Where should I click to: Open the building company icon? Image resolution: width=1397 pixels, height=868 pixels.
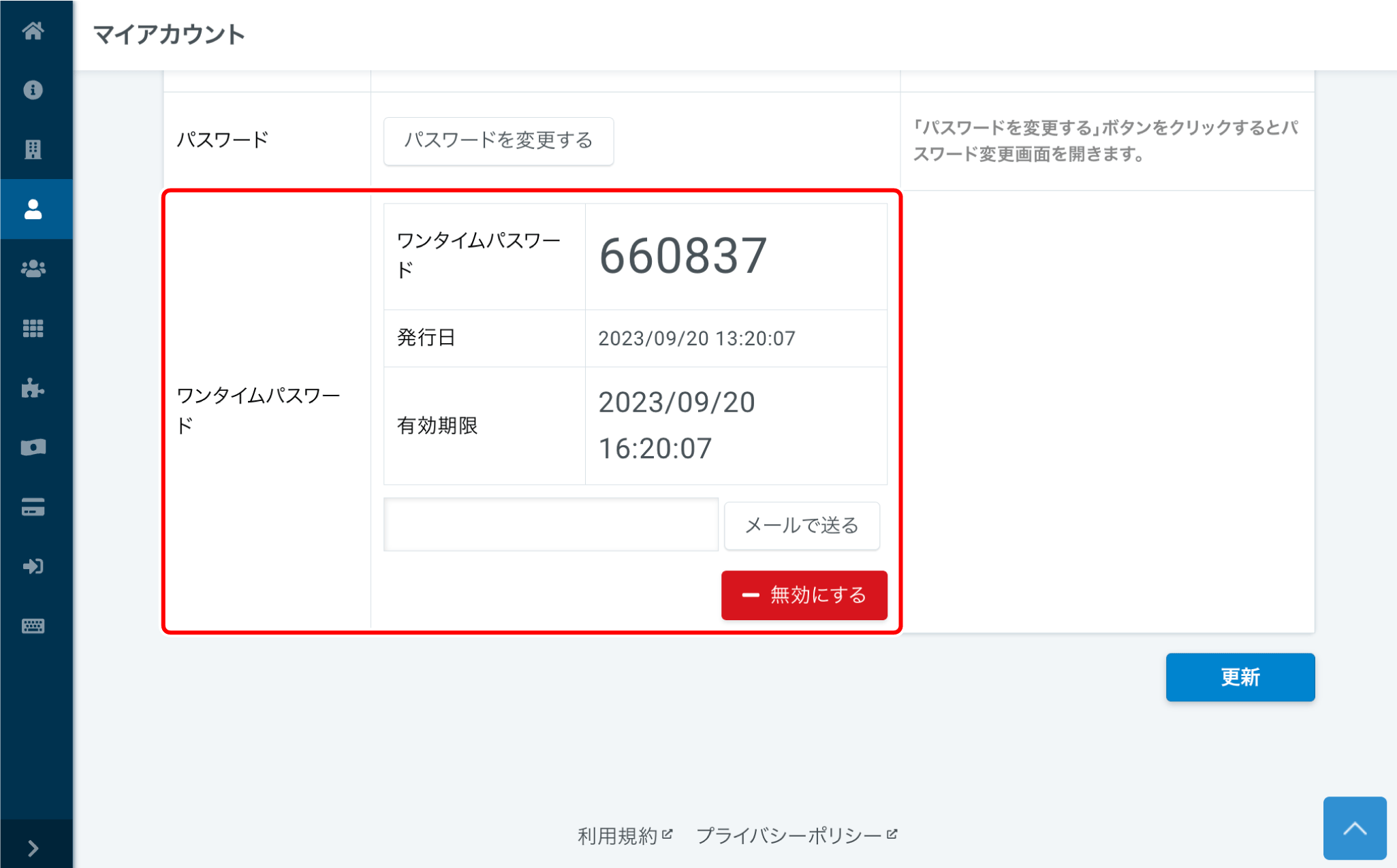coord(33,149)
